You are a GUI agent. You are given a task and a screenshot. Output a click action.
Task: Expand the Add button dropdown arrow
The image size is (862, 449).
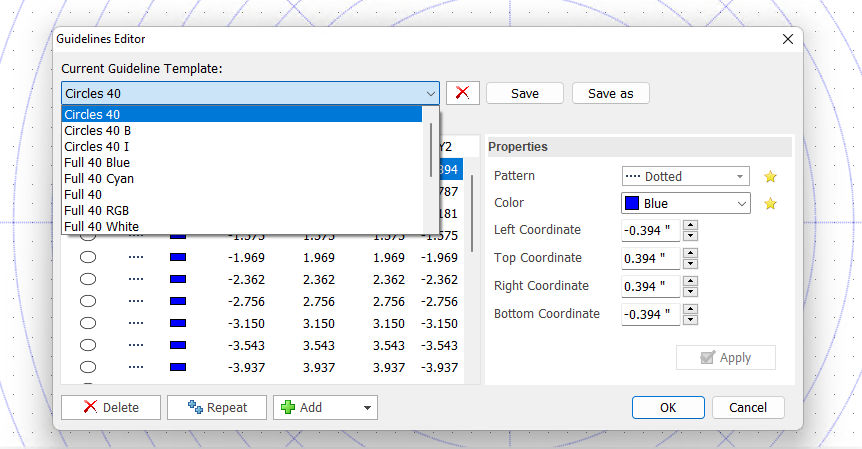[367, 408]
